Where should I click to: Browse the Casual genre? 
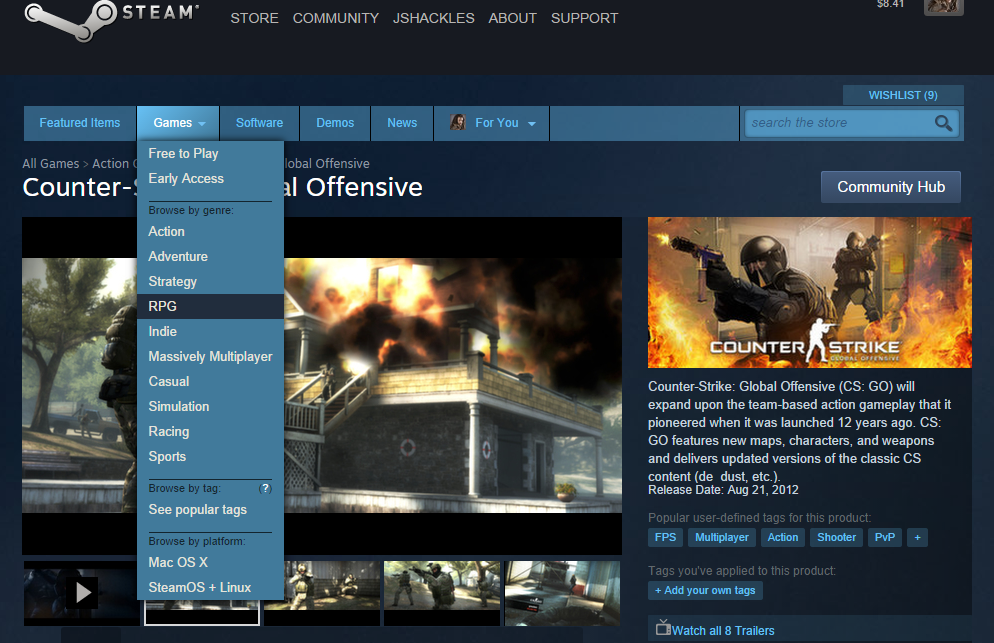pyautogui.click(x=210, y=382)
